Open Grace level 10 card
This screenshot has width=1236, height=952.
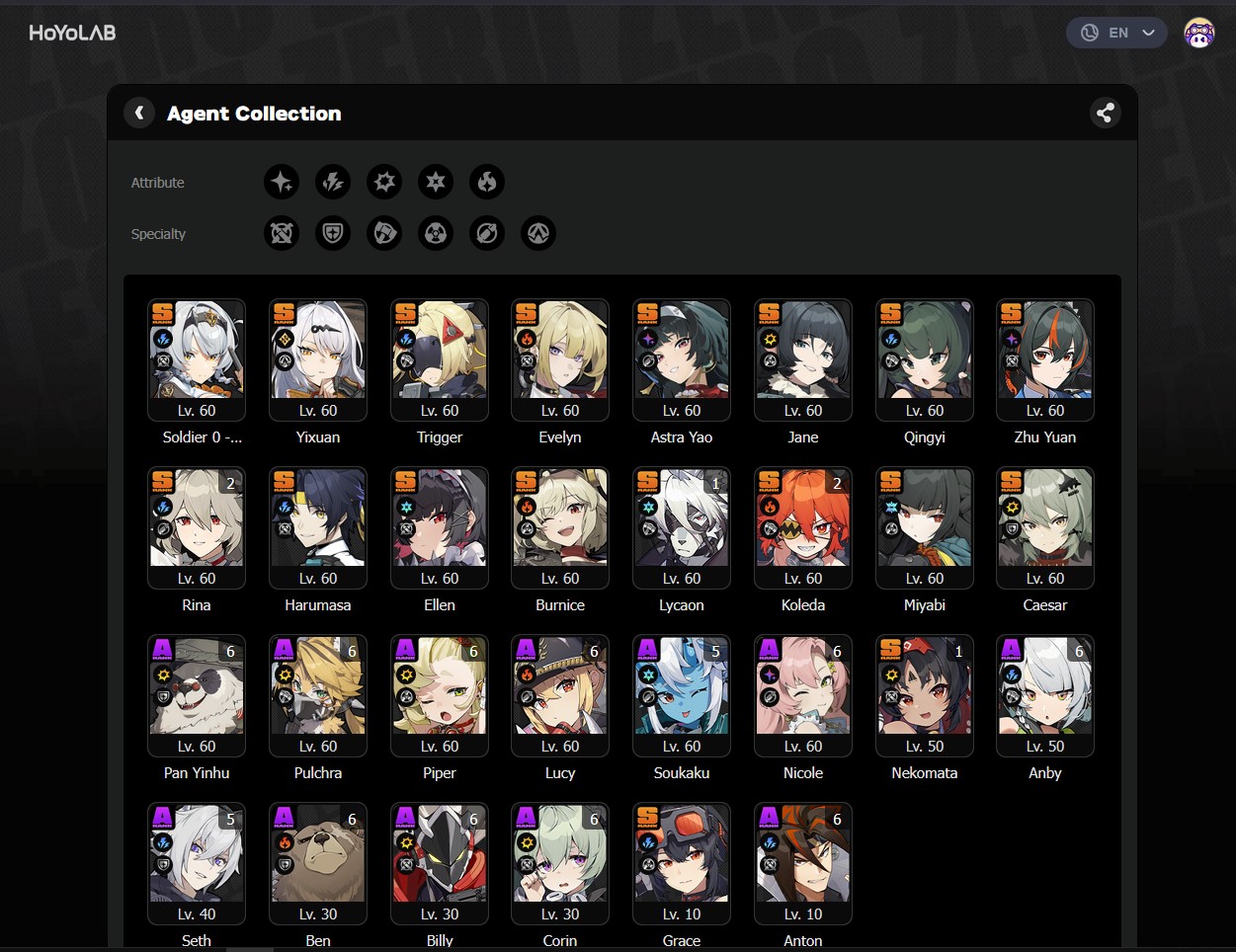[x=682, y=864]
